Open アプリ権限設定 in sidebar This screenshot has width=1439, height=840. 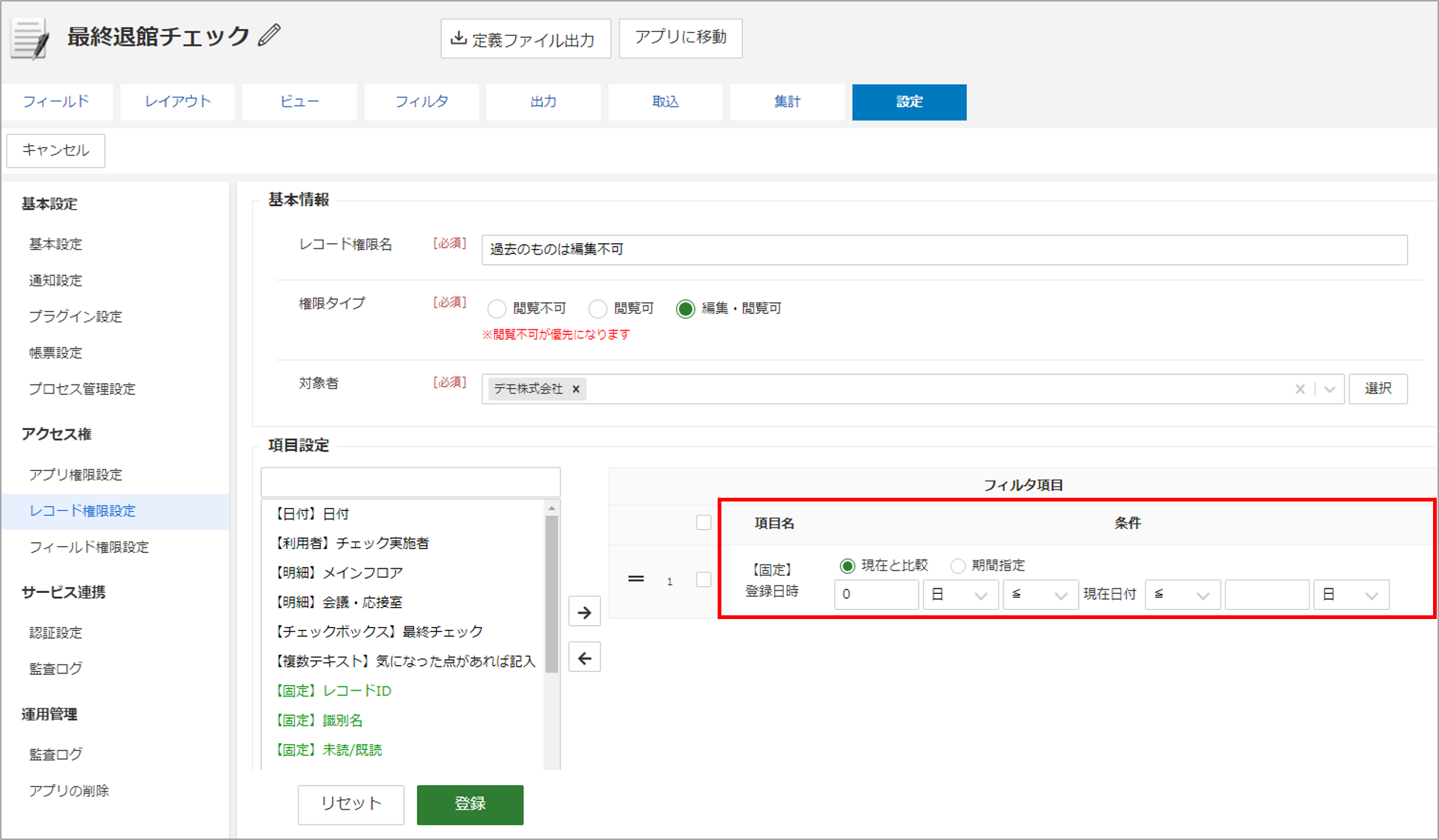75,475
